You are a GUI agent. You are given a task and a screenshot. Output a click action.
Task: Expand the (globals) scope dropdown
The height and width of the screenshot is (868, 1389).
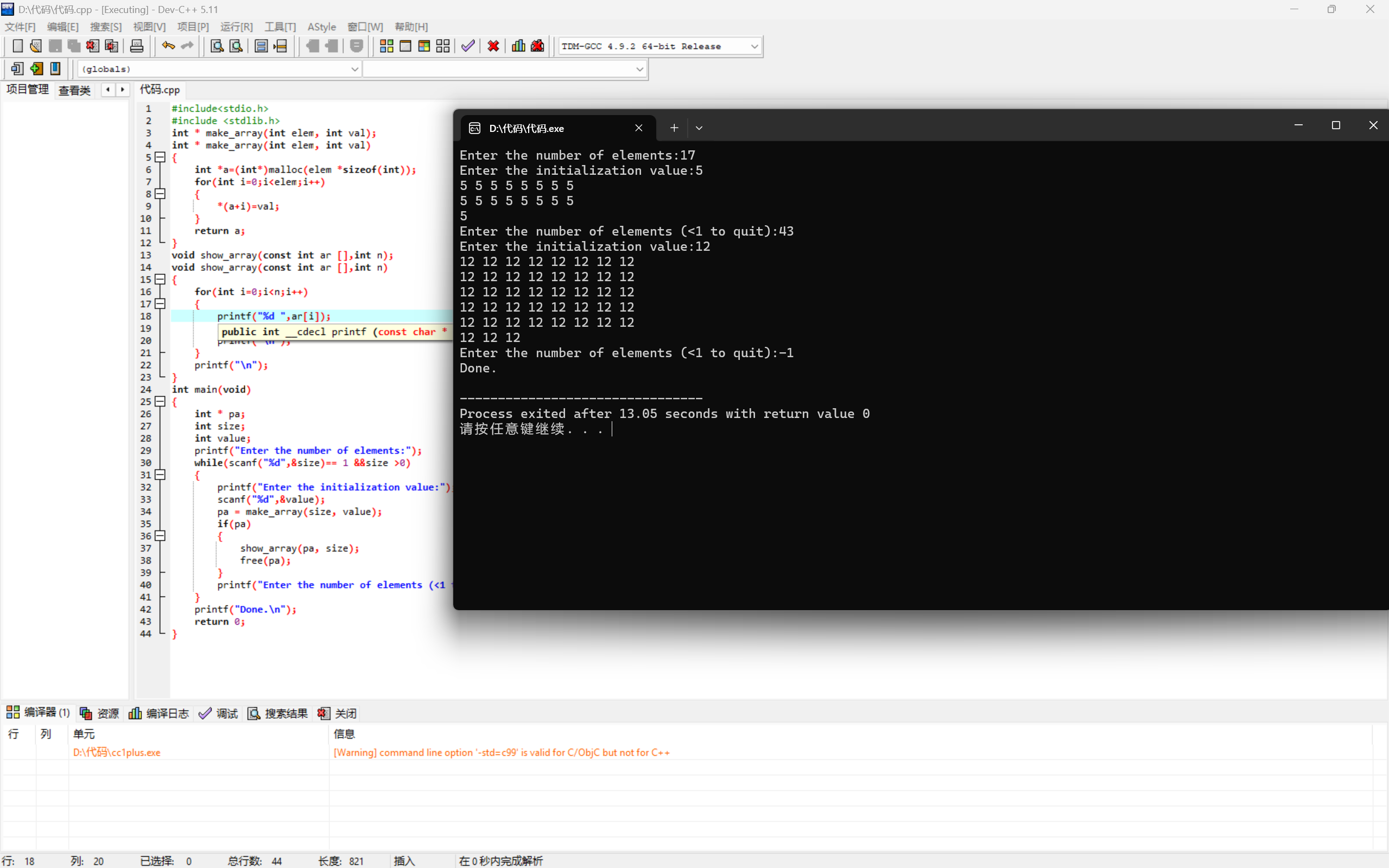coord(354,69)
